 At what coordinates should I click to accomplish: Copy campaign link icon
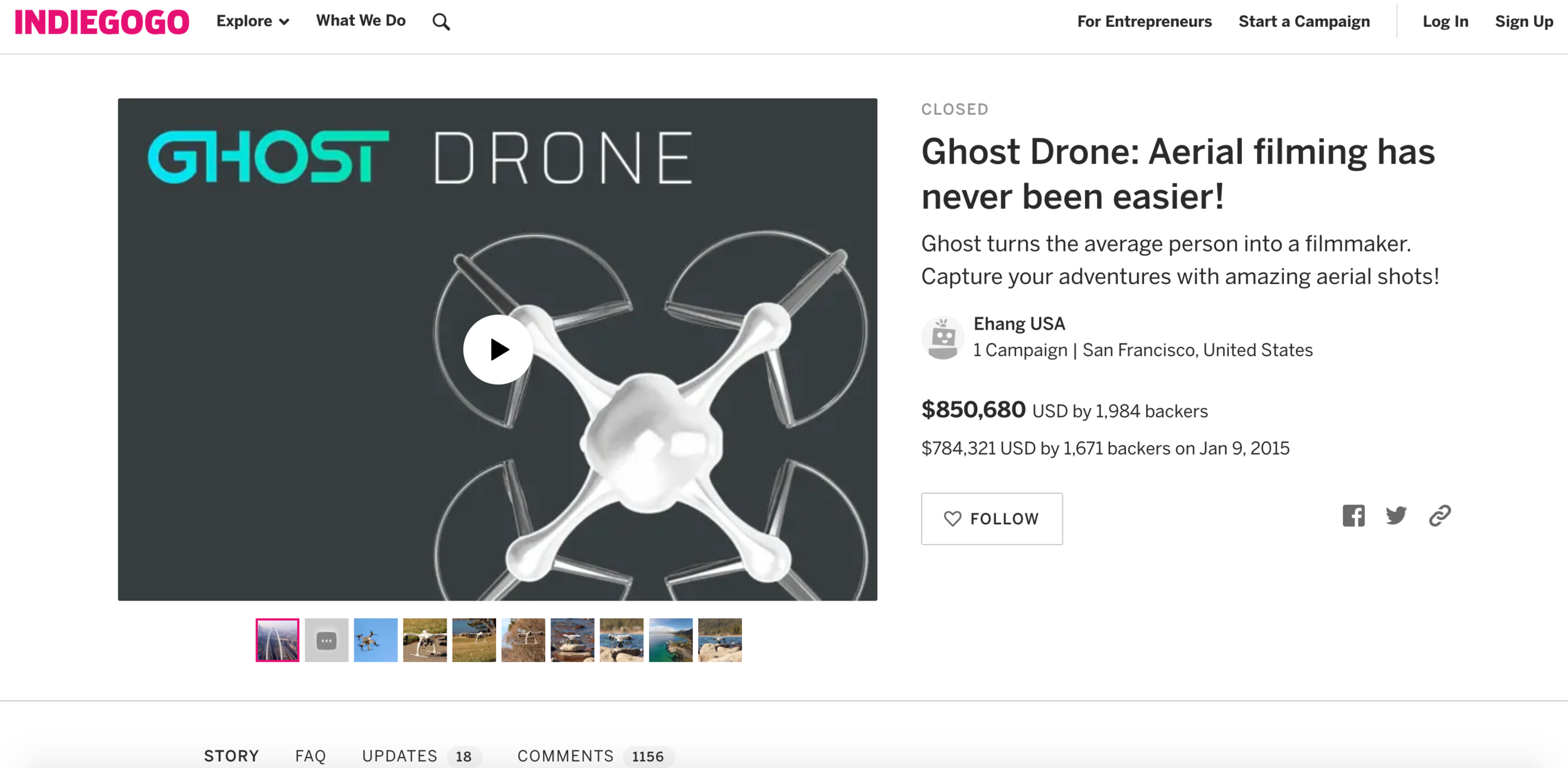click(x=1440, y=515)
